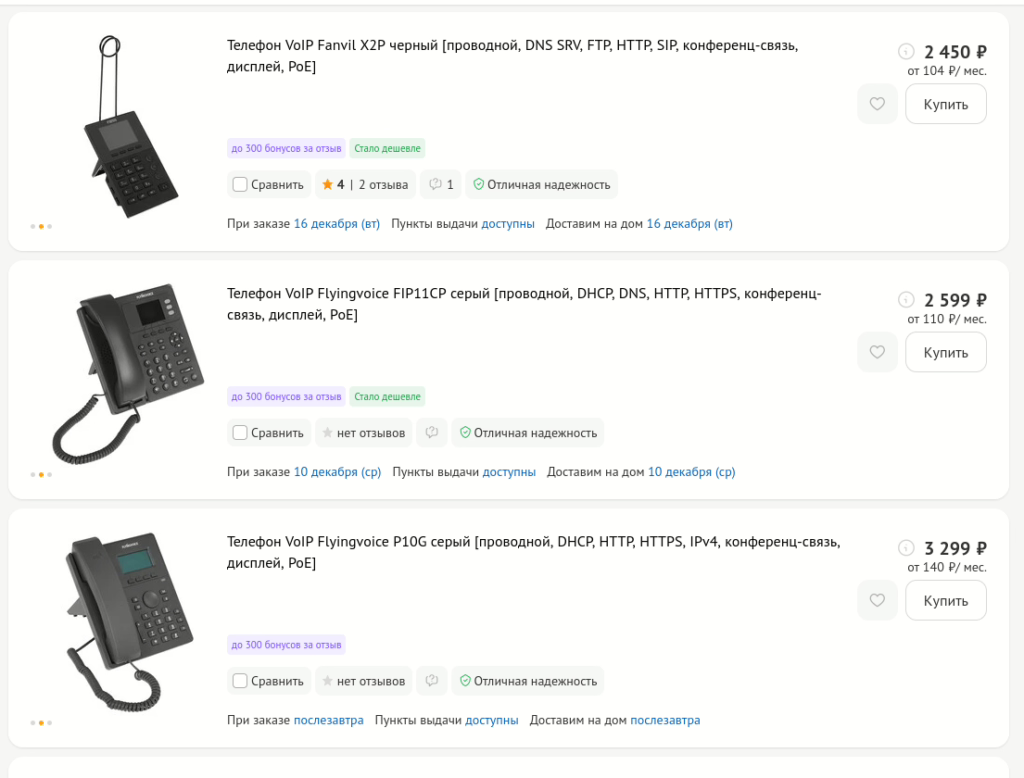Buy the Fanvil X2P phone
This screenshot has width=1024, height=778.
pos(945,104)
